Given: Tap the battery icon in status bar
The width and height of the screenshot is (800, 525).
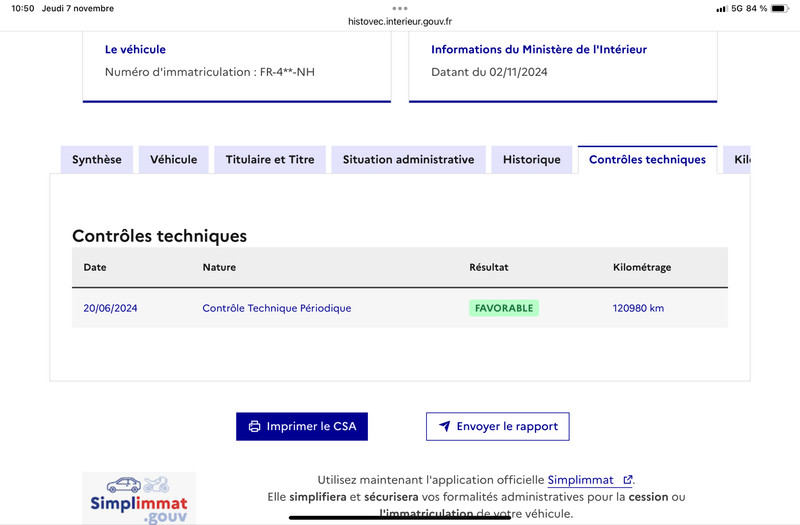Looking at the screenshot, I should 780,8.
